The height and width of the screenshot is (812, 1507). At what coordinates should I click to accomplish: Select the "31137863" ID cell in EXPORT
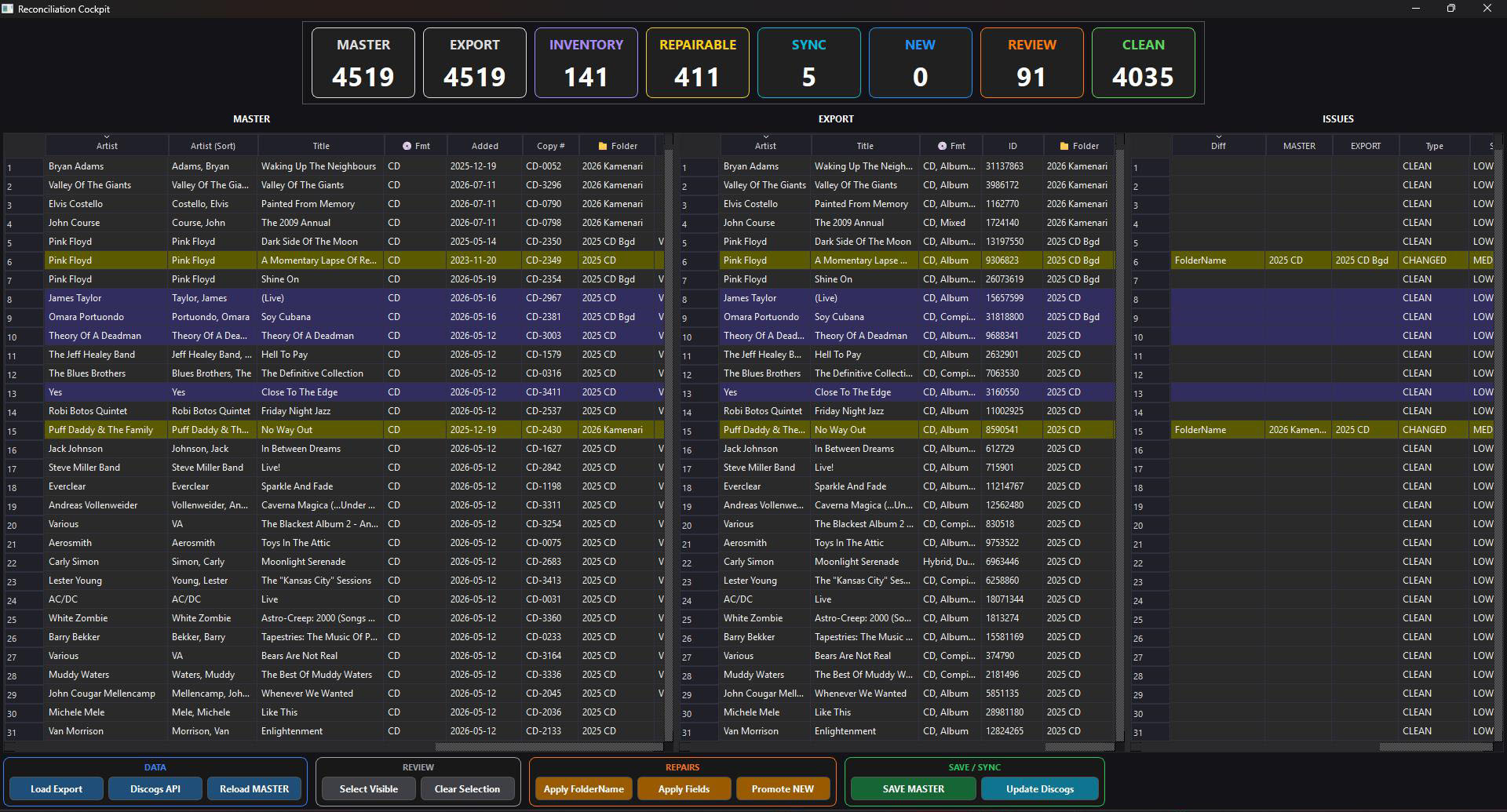click(1013, 166)
